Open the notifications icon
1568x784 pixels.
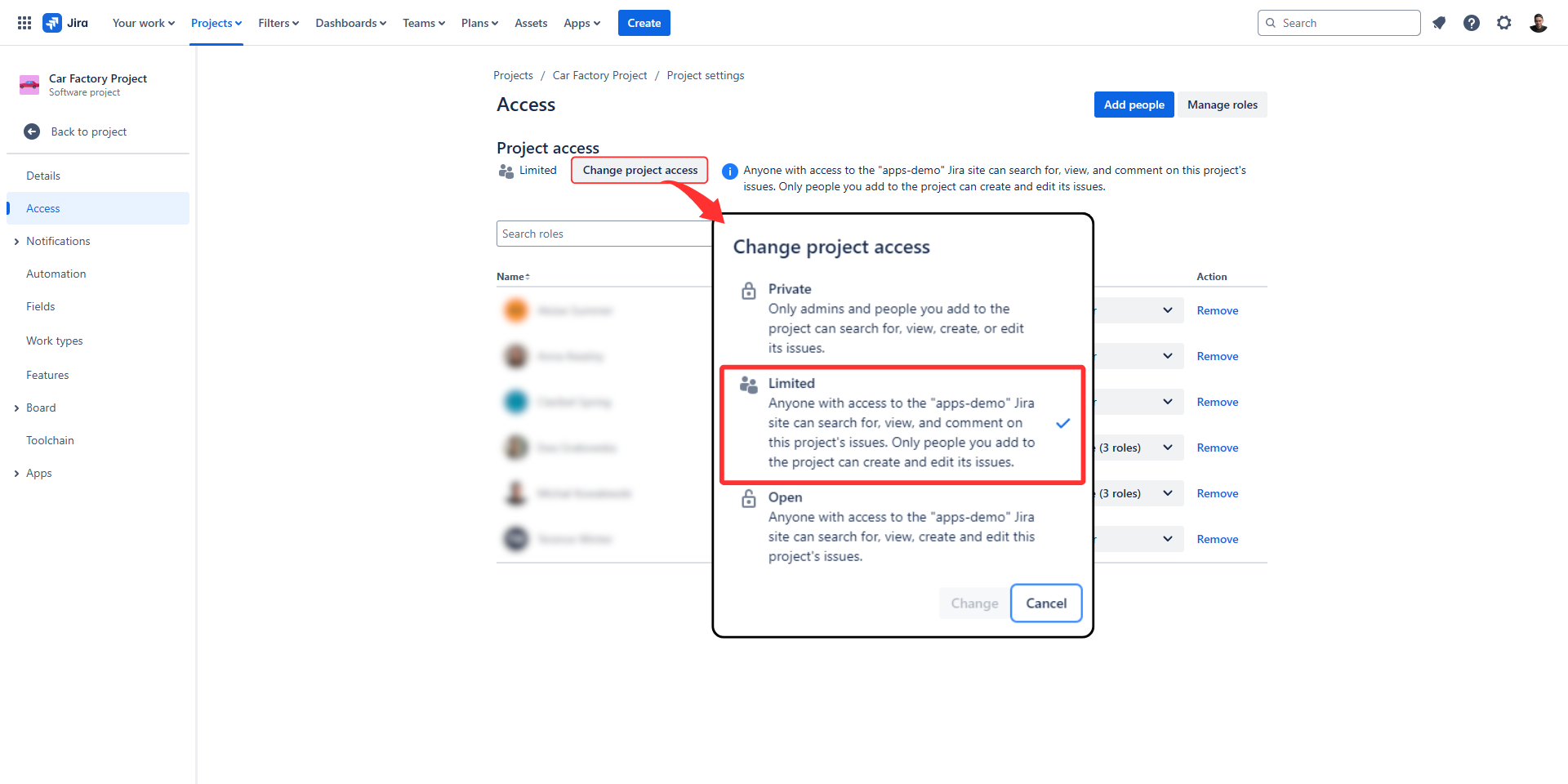pyautogui.click(x=1439, y=23)
